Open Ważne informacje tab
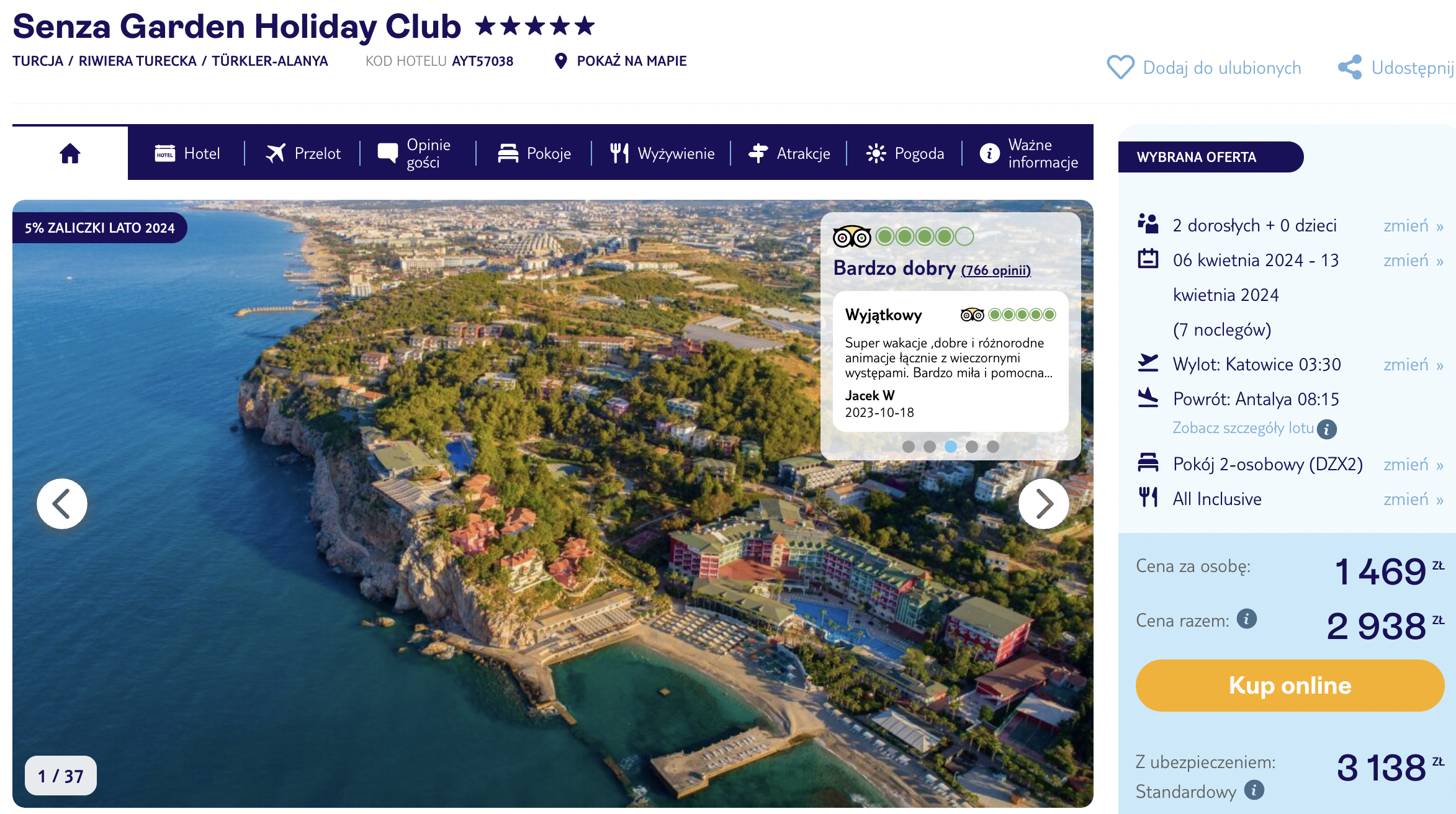Screen dimensions: 1456x814 1029,153
